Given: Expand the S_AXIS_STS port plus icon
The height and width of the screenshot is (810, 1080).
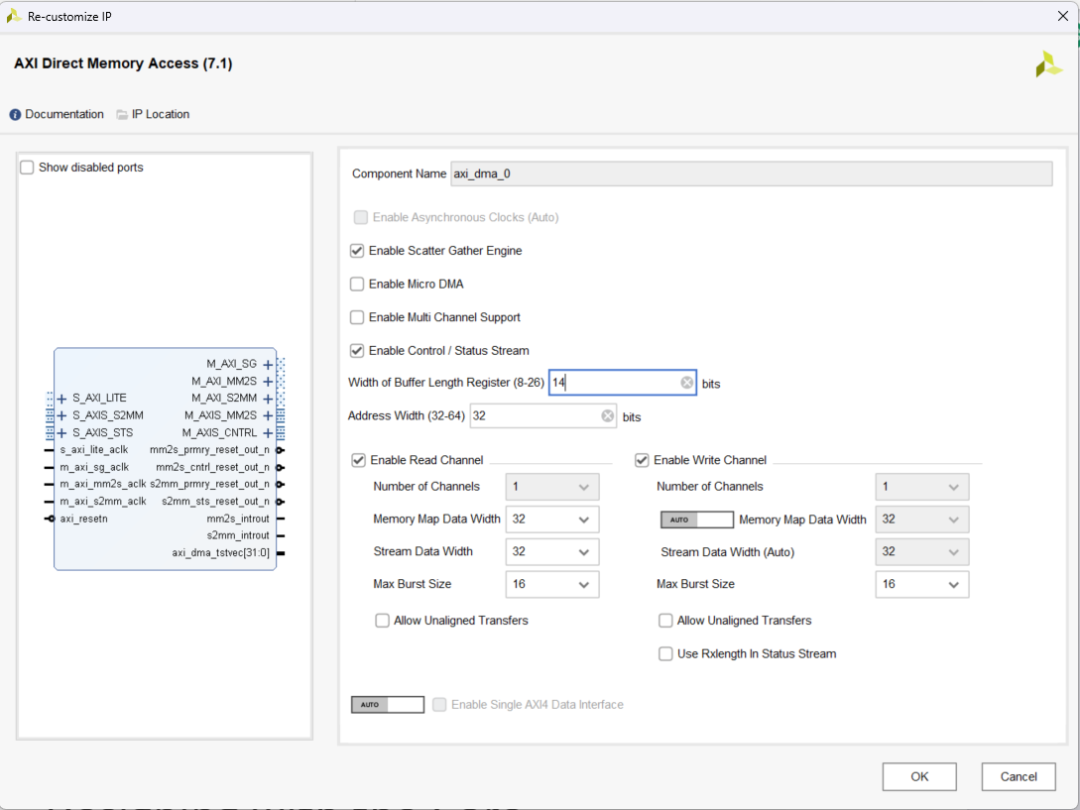Looking at the screenshot, I should [x=62, y=433].
